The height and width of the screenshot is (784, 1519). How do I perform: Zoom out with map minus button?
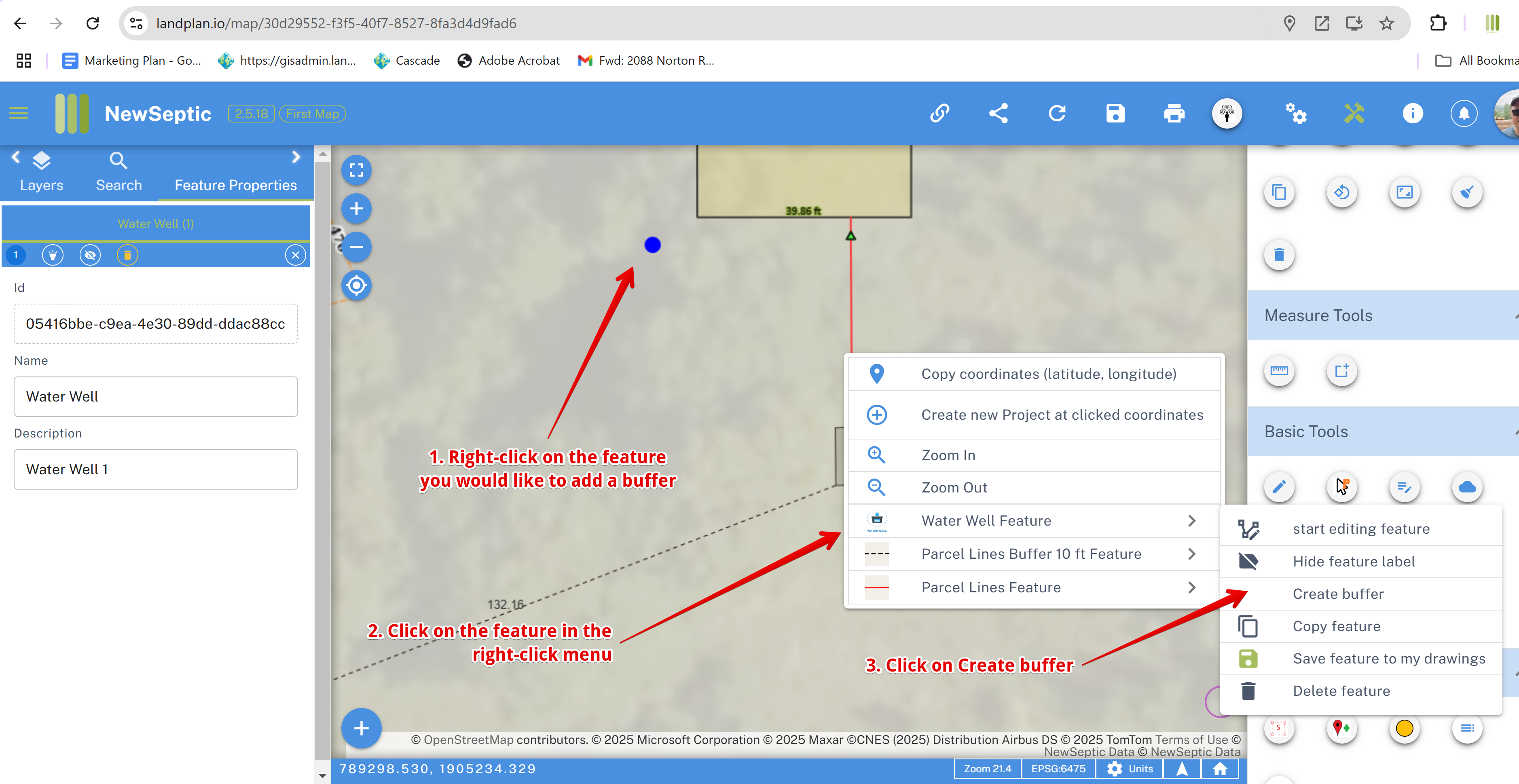pyautogui.click(x=356, y=247)
